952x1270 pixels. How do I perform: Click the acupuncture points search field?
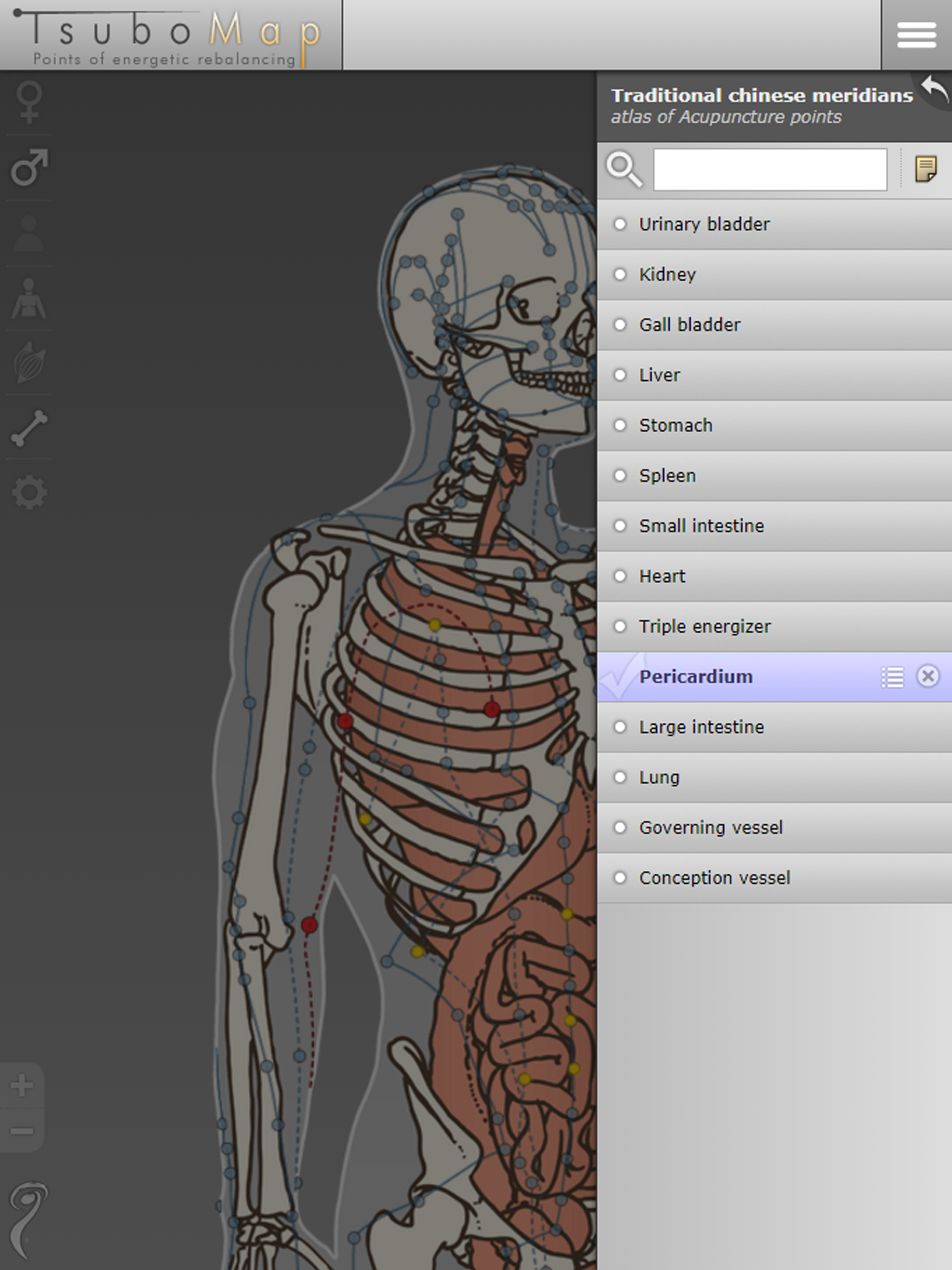(769, 170)
